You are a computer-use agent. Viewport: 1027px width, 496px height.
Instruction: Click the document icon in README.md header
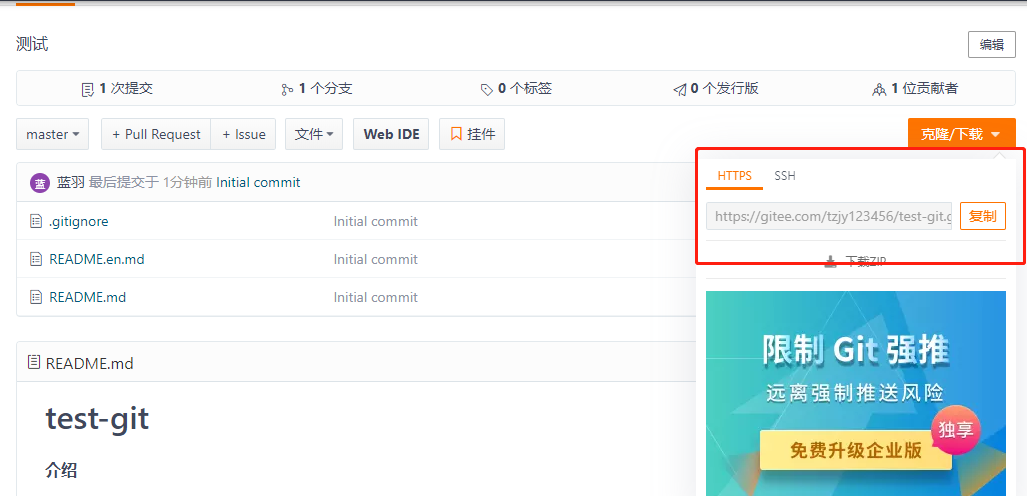coord(34,362)
